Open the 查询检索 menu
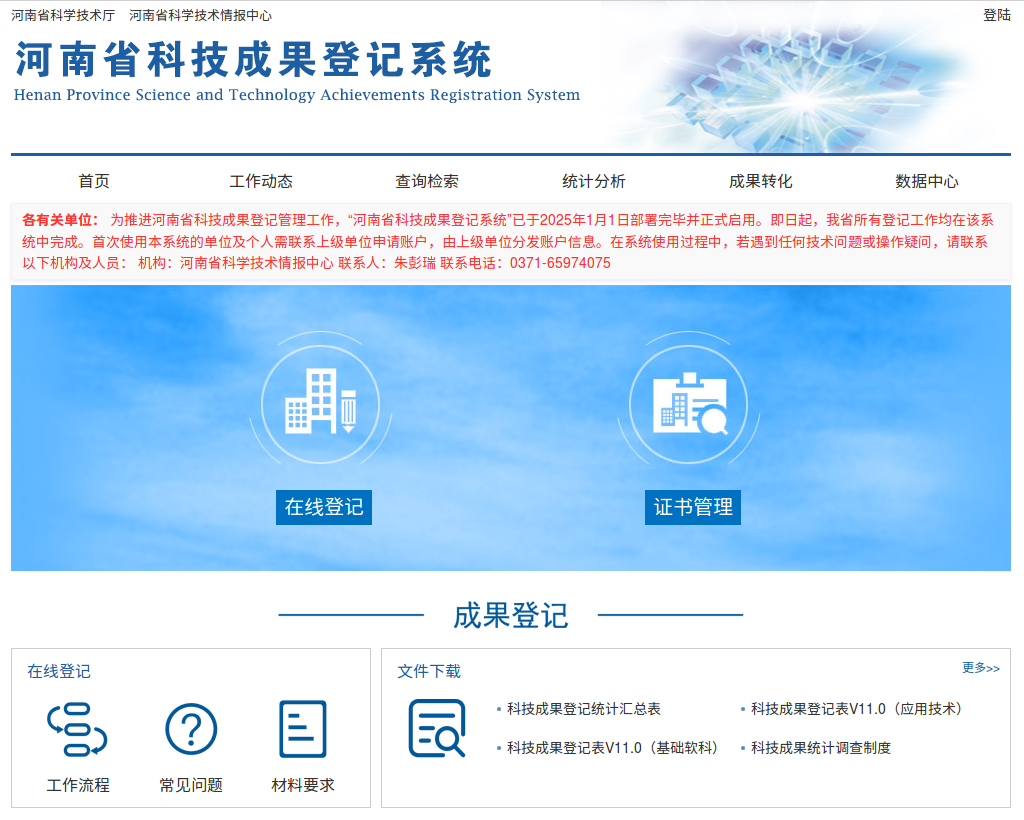 click(427, 181)
